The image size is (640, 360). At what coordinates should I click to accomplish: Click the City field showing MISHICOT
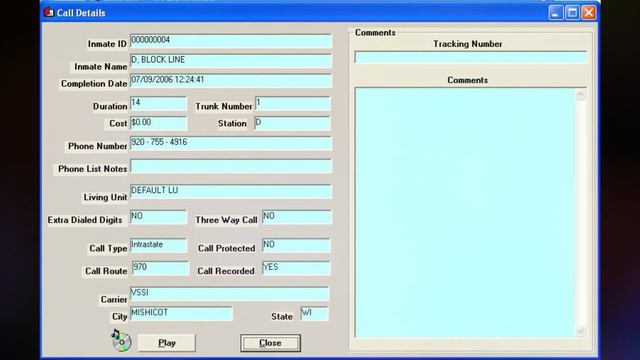tap(181, 313)
